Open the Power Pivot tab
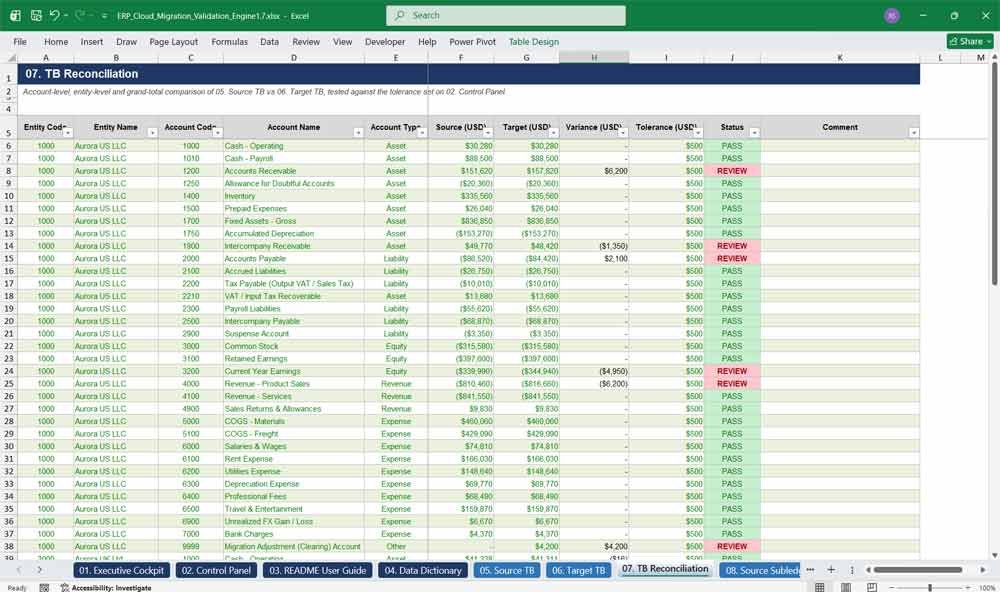Image resolution: width=1000 pixels, height=592 pixels. pyautogui.click(x=472, y=41)
